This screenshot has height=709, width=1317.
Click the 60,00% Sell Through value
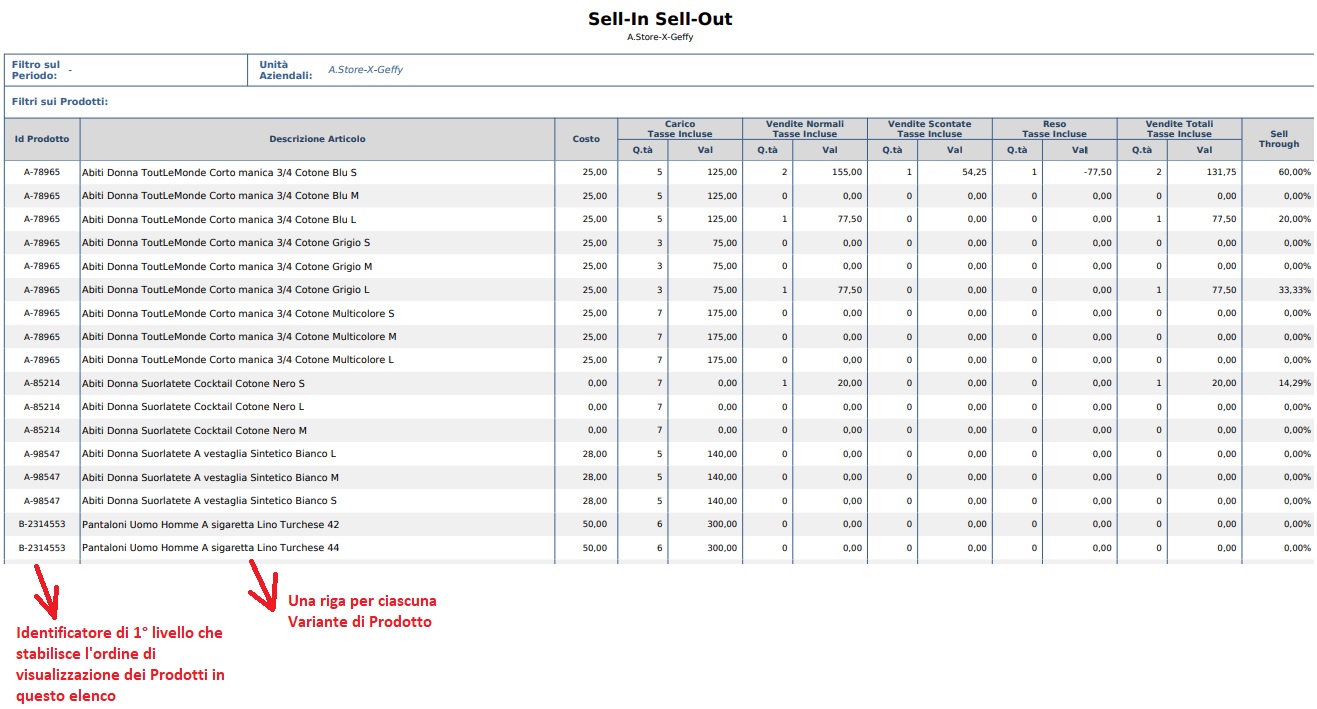1296,172
